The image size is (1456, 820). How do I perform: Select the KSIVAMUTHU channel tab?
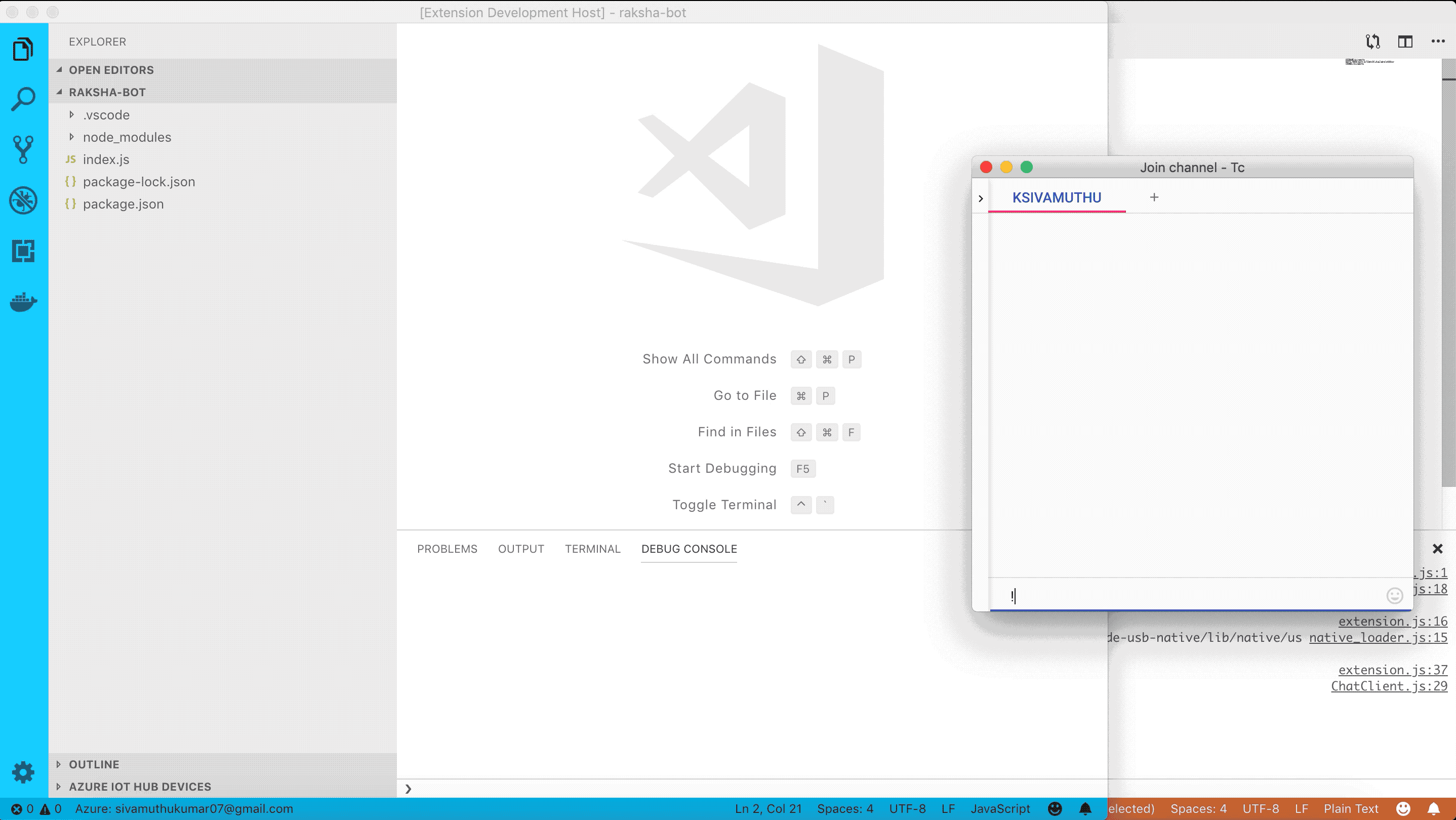(1057, 198)
